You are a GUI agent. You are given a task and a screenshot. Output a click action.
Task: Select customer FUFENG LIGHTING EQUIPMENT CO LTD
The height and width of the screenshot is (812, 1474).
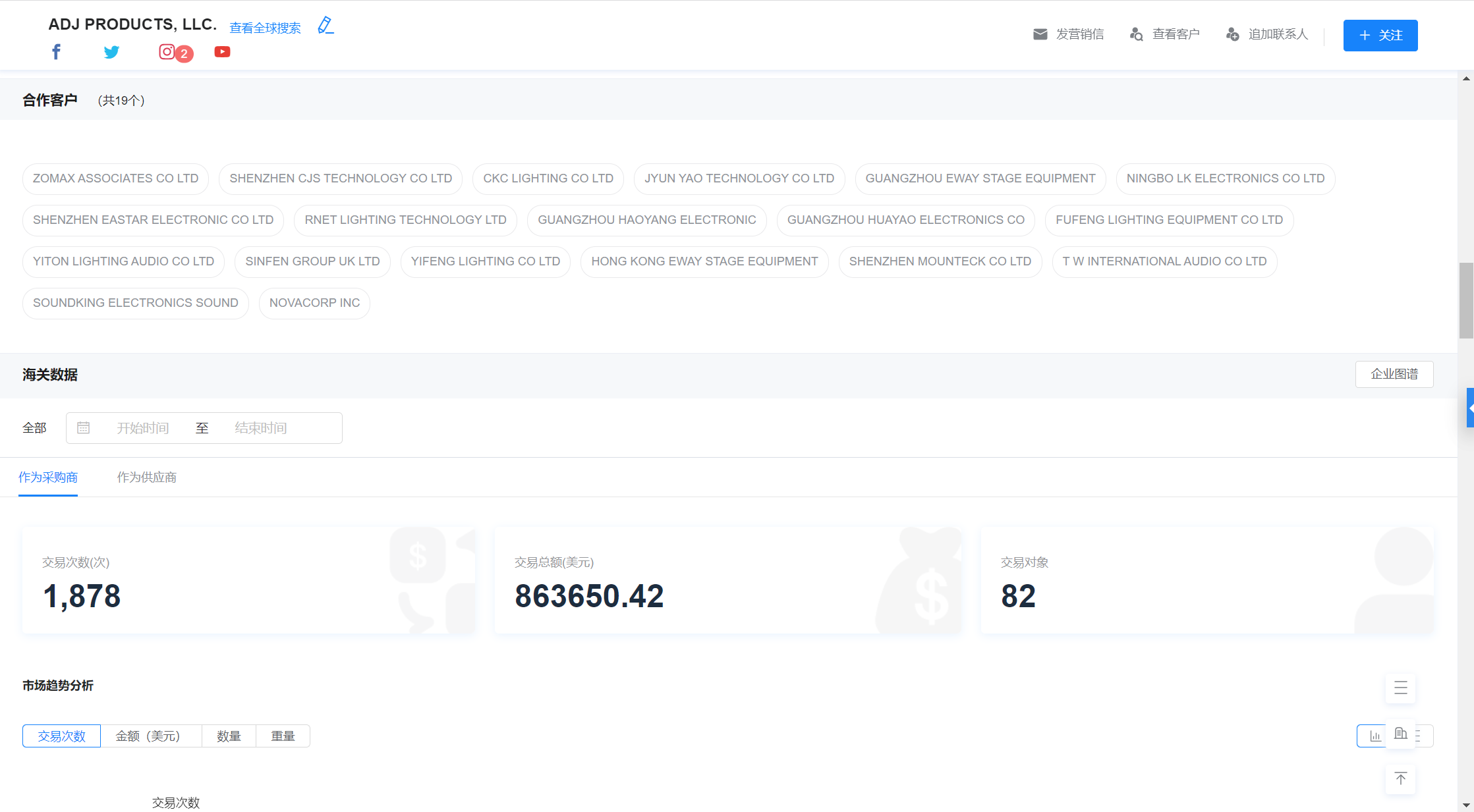point(1170,220)
